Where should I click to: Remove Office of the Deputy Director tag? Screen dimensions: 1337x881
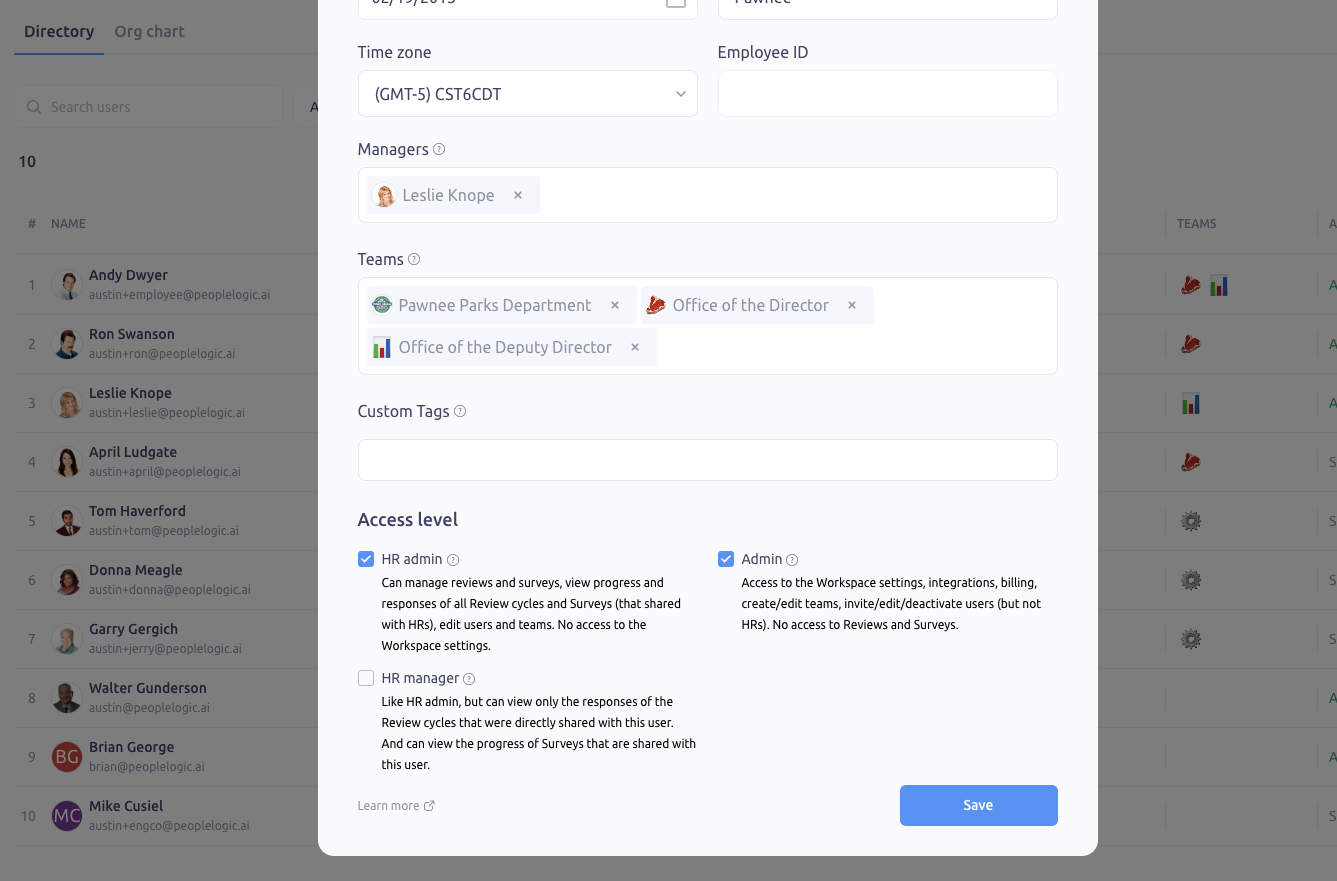tap(635, 347)
